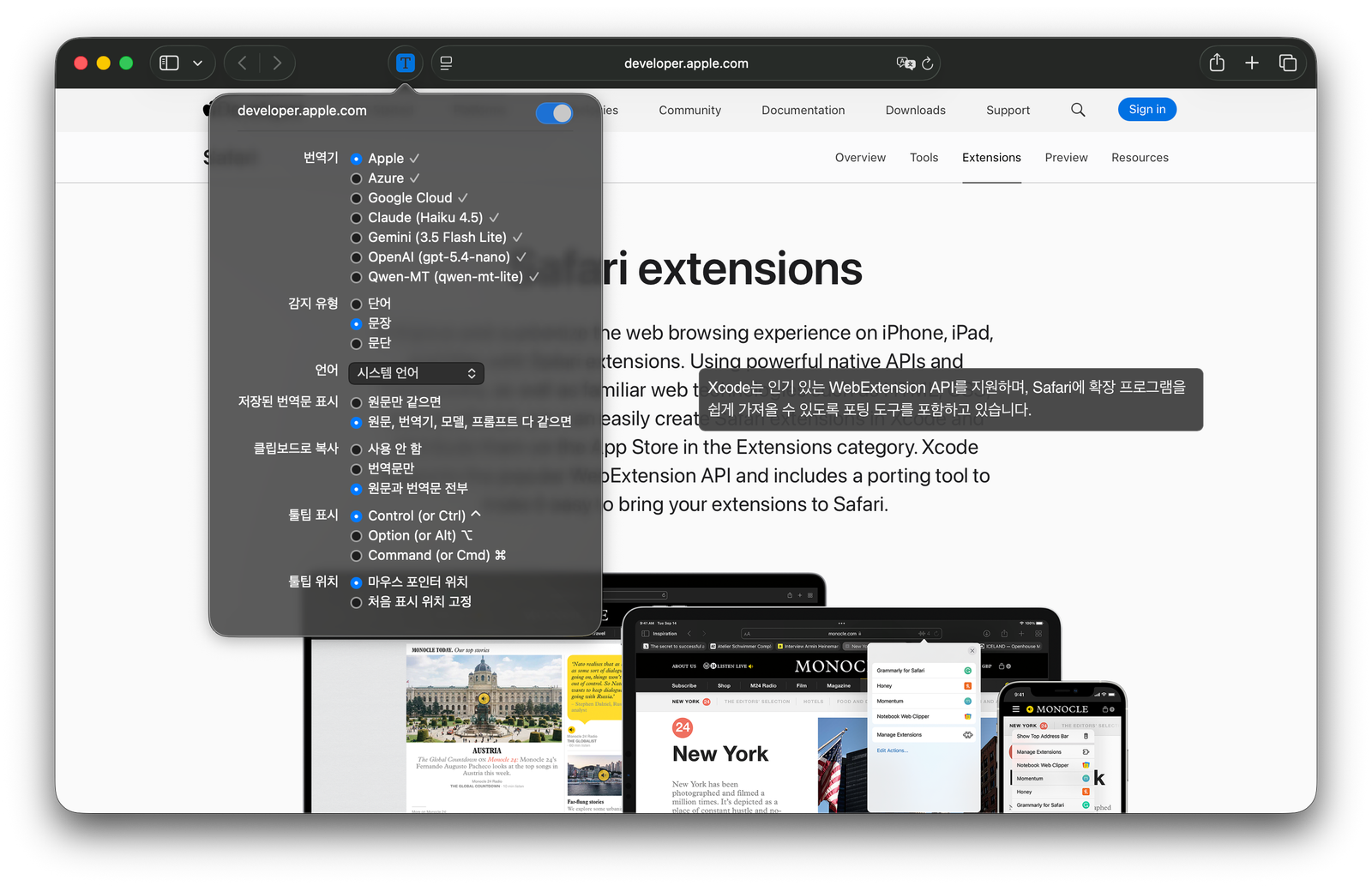Click the iPad Monocle New York screenshot

coord(841,712)
